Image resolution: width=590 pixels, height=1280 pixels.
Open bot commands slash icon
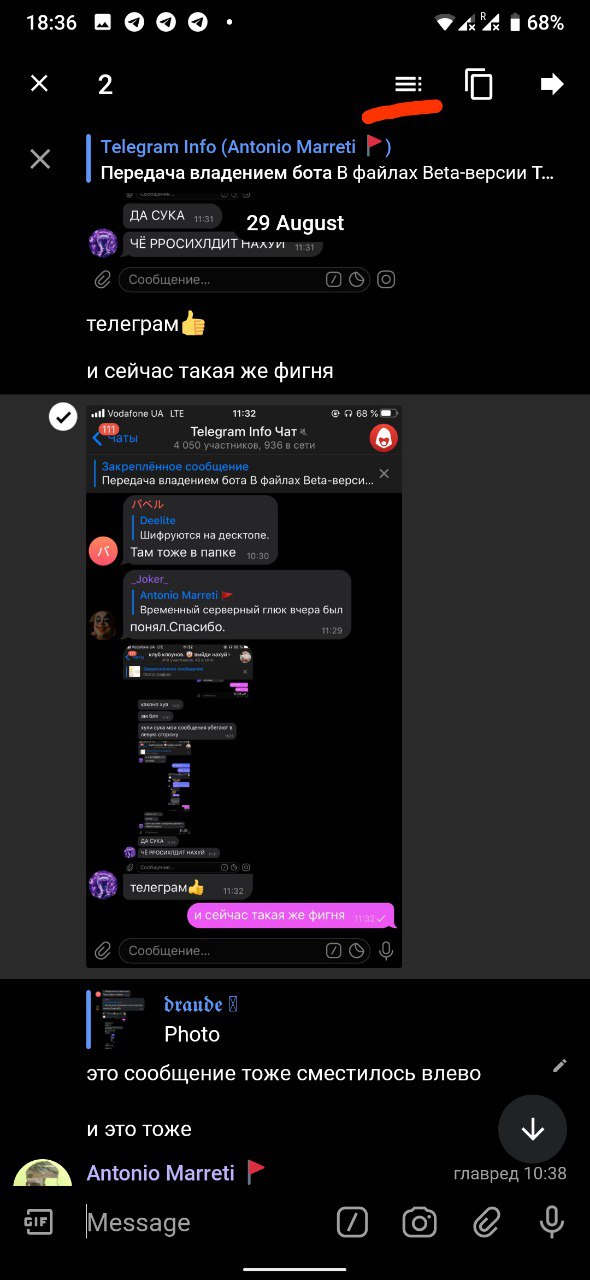[352, 1222]
